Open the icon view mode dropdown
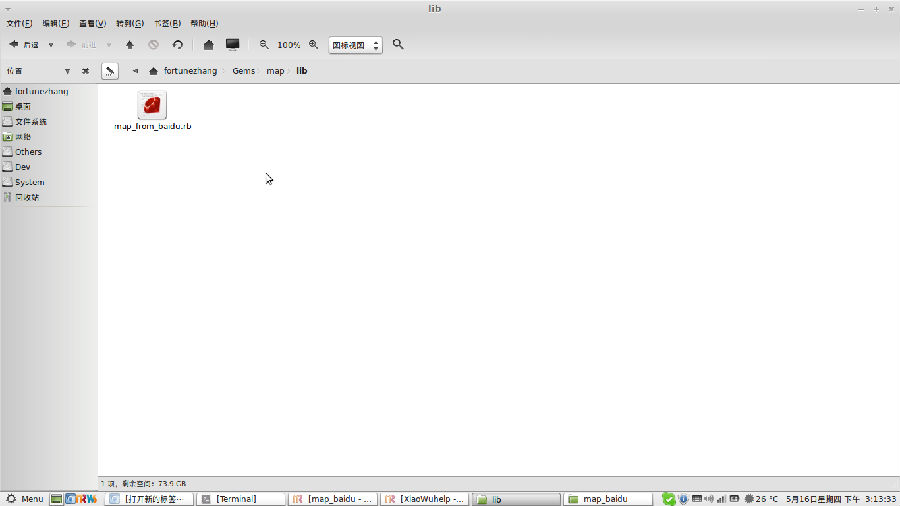Screen dimensions: 900x506 tap(355, 45)
